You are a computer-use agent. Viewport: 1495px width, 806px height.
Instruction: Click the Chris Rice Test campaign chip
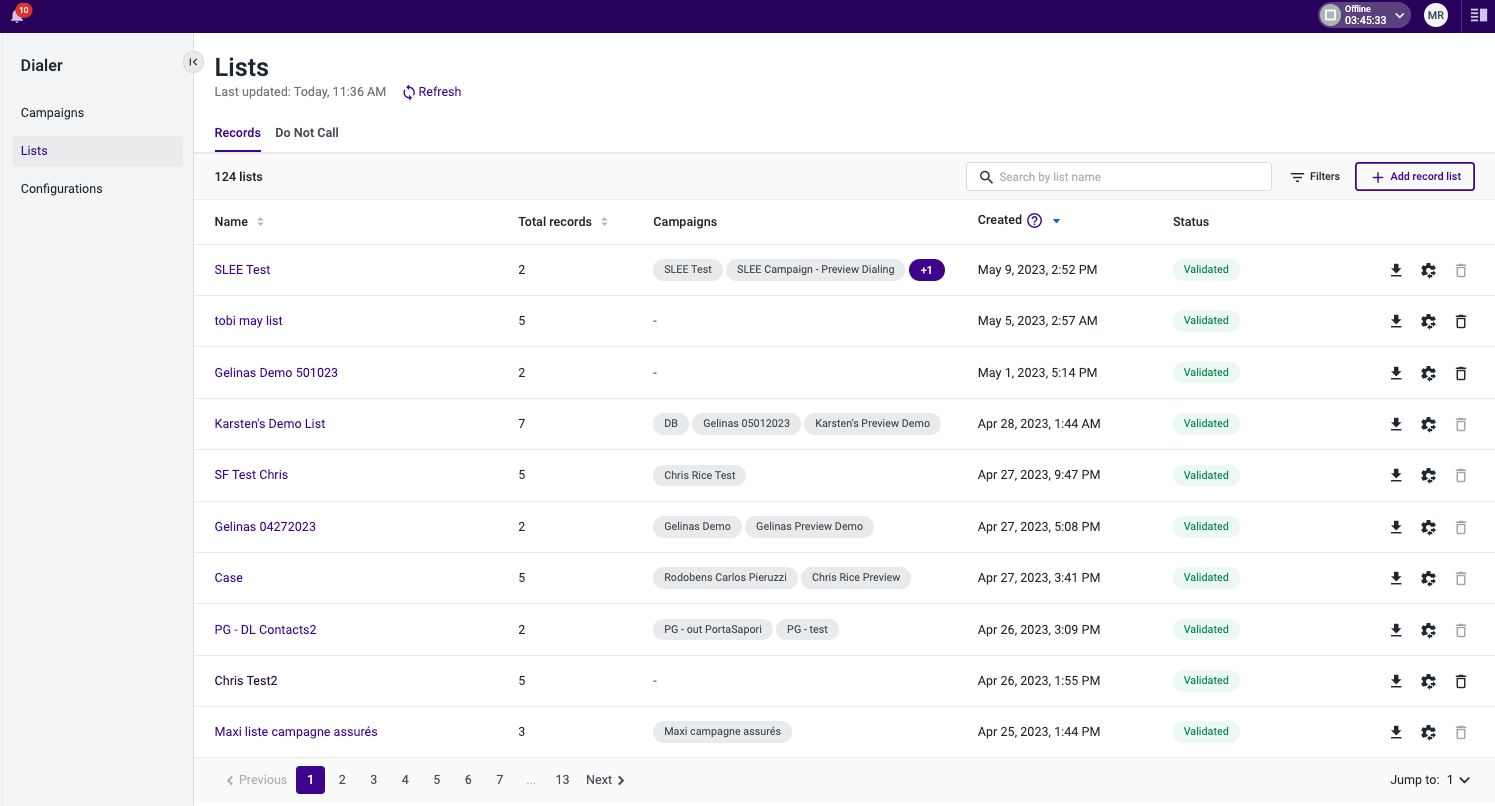pos(699,475)
